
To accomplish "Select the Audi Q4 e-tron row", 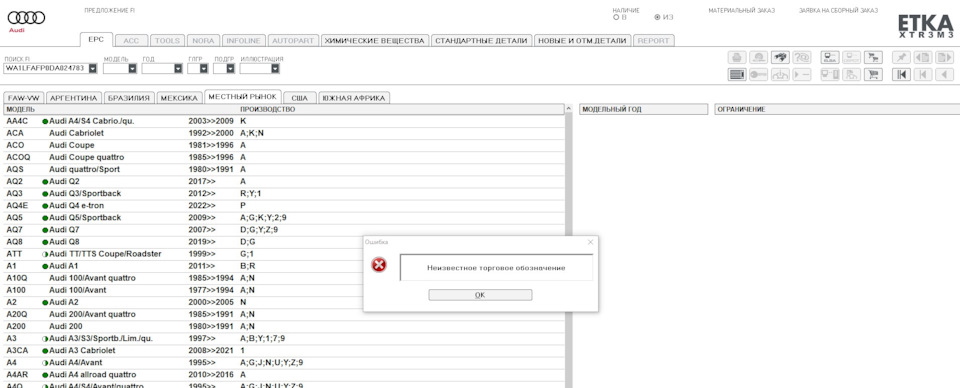I will [x=284, y=206].
